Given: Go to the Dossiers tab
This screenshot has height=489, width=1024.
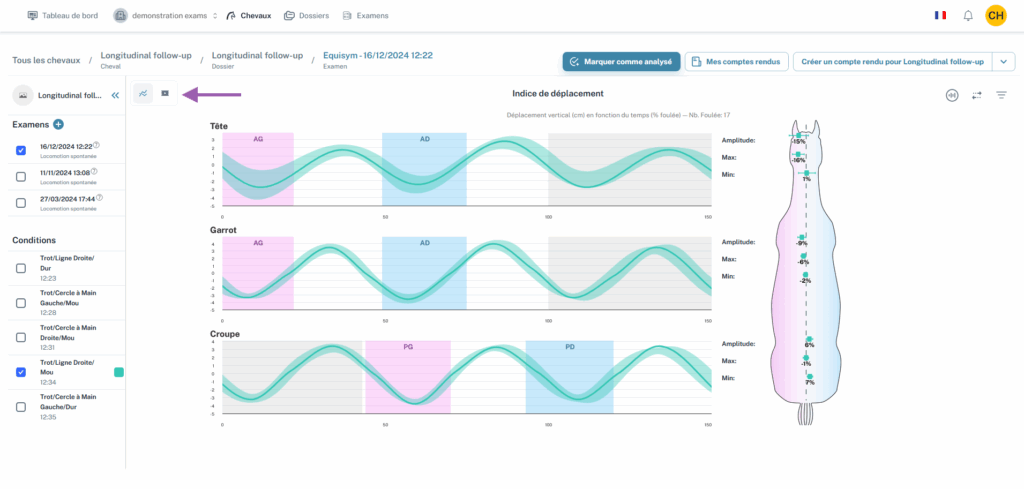Looking at the screenshot, I should (306, 16).
